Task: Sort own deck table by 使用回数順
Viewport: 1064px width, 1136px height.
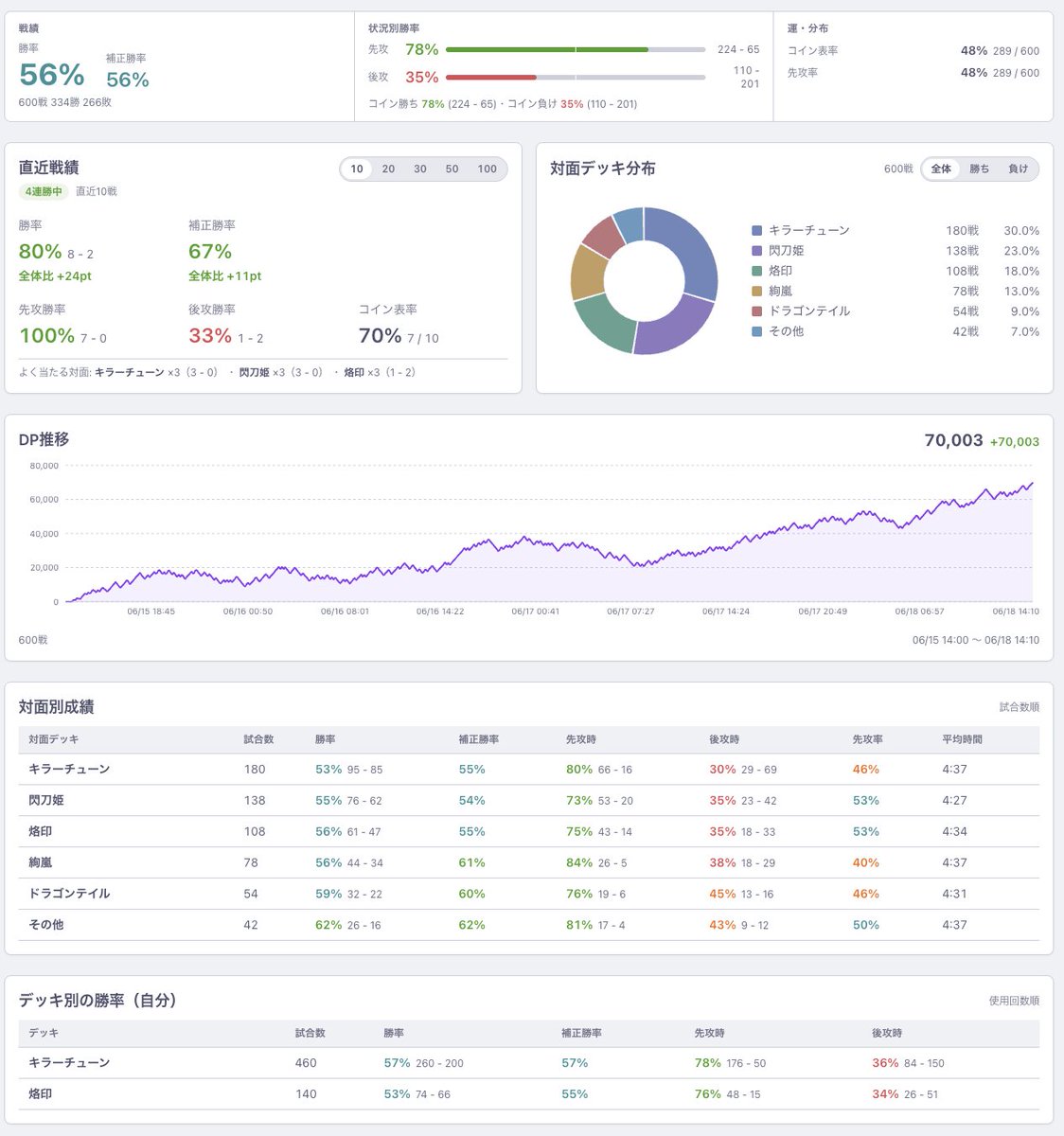Action: 1014,1001
